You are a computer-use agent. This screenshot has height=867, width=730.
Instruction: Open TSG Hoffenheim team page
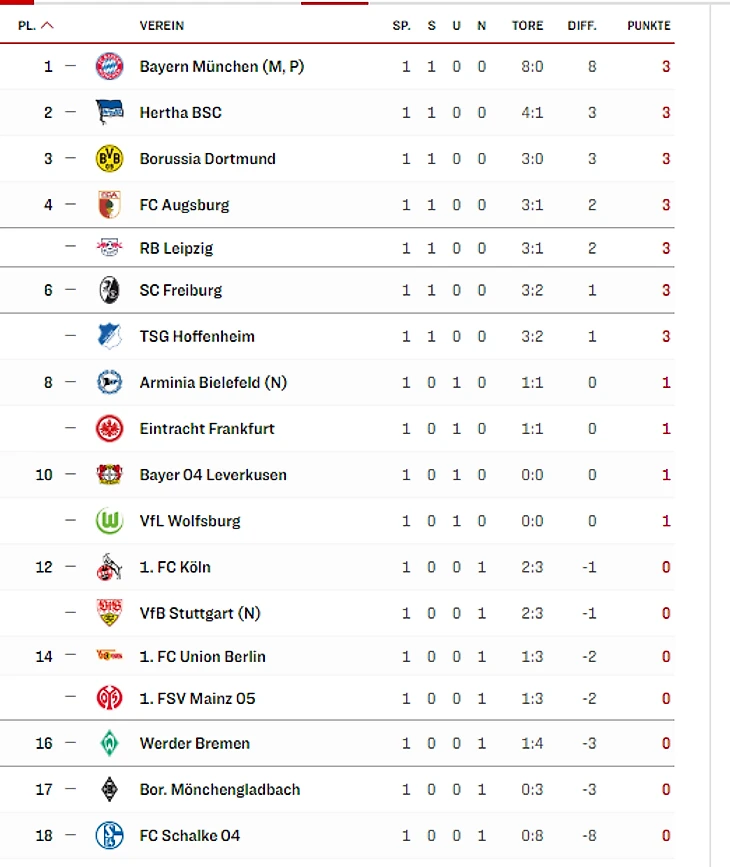pos(197,336)
